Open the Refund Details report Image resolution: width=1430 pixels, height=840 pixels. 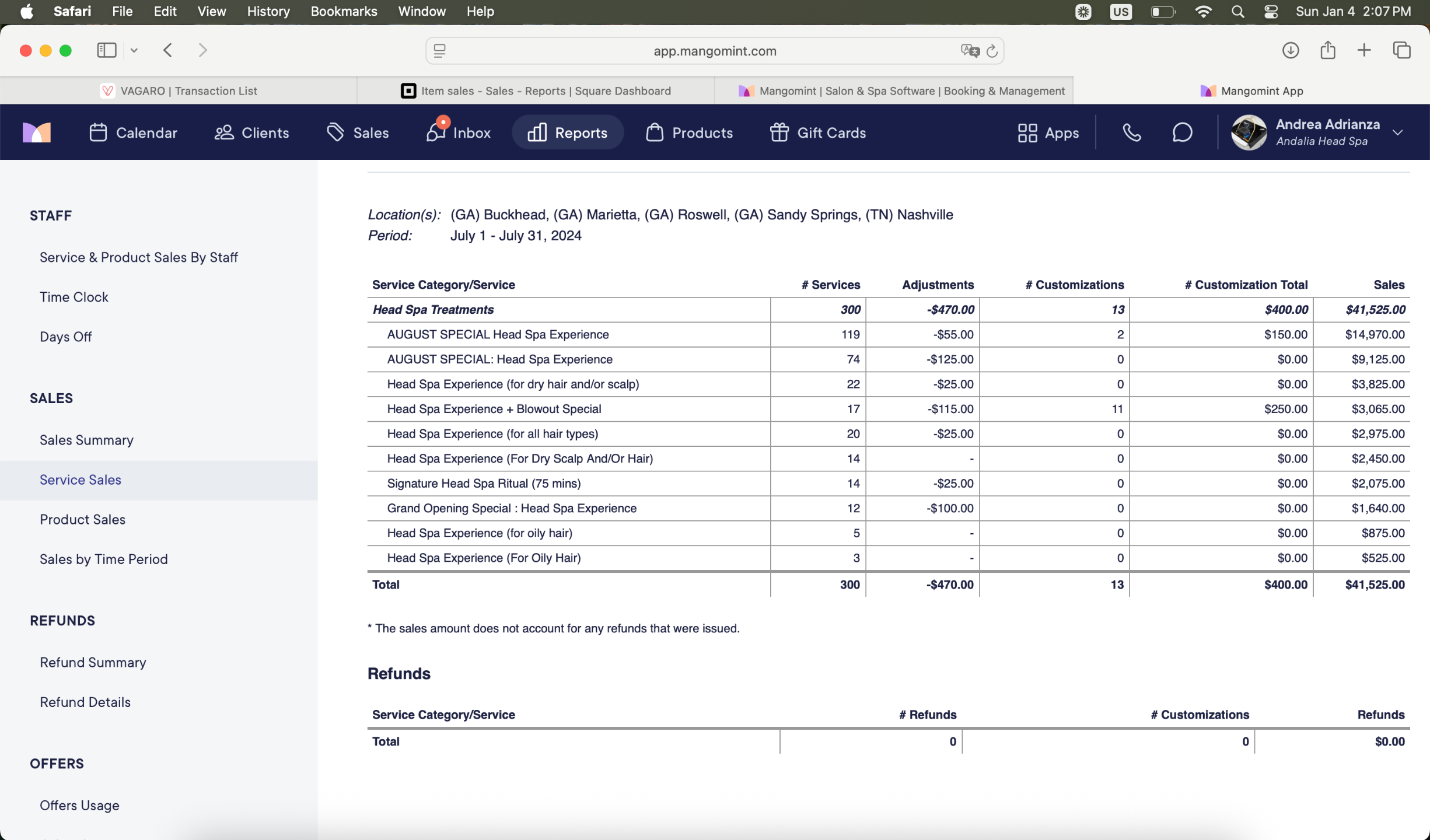tap(85, 702)
